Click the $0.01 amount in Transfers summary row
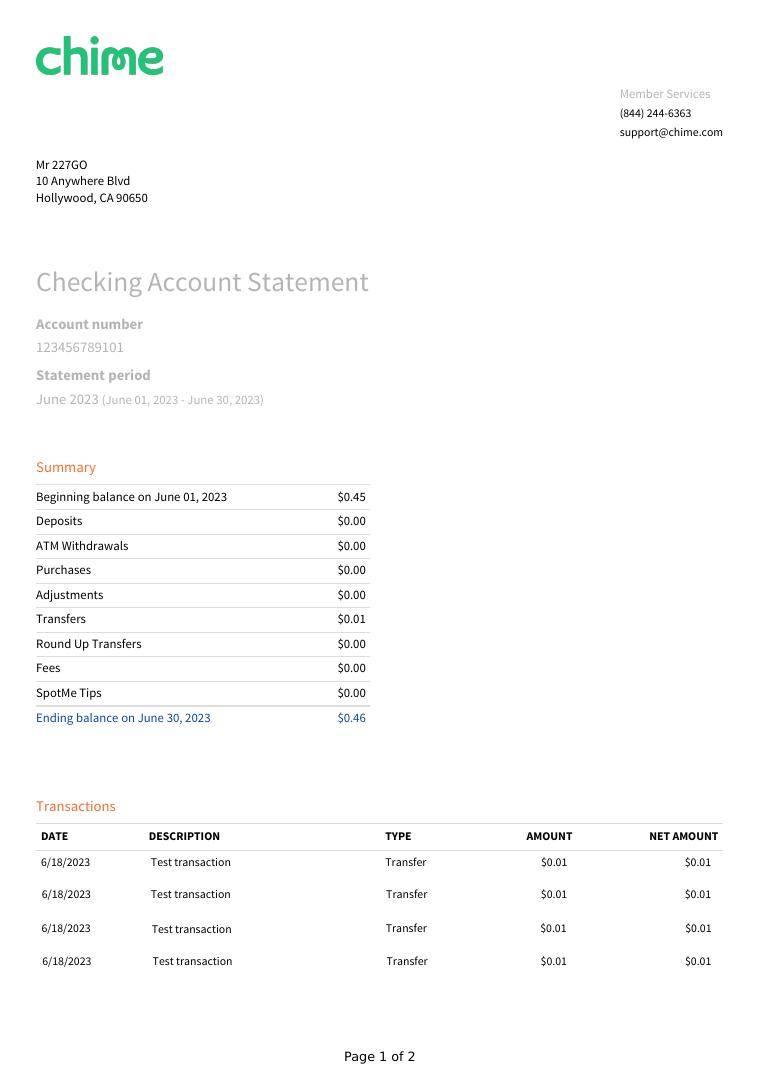Viewport: 760px width, 1076px height. (x=351, y=619)
